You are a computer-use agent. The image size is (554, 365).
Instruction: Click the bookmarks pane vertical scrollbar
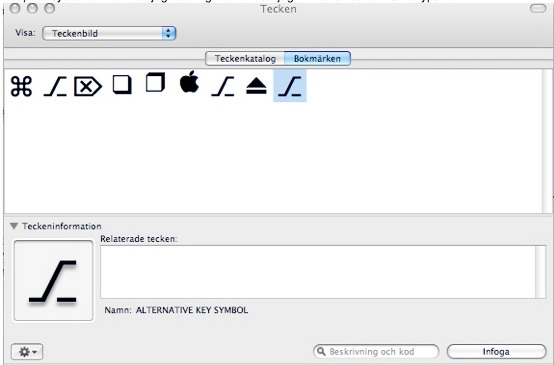coord(547,141)
